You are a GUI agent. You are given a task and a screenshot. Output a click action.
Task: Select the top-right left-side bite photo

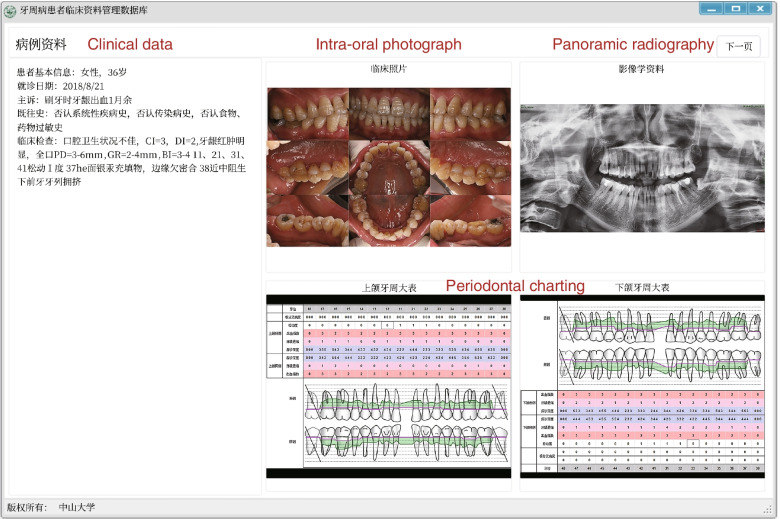[x=470, y=113]
